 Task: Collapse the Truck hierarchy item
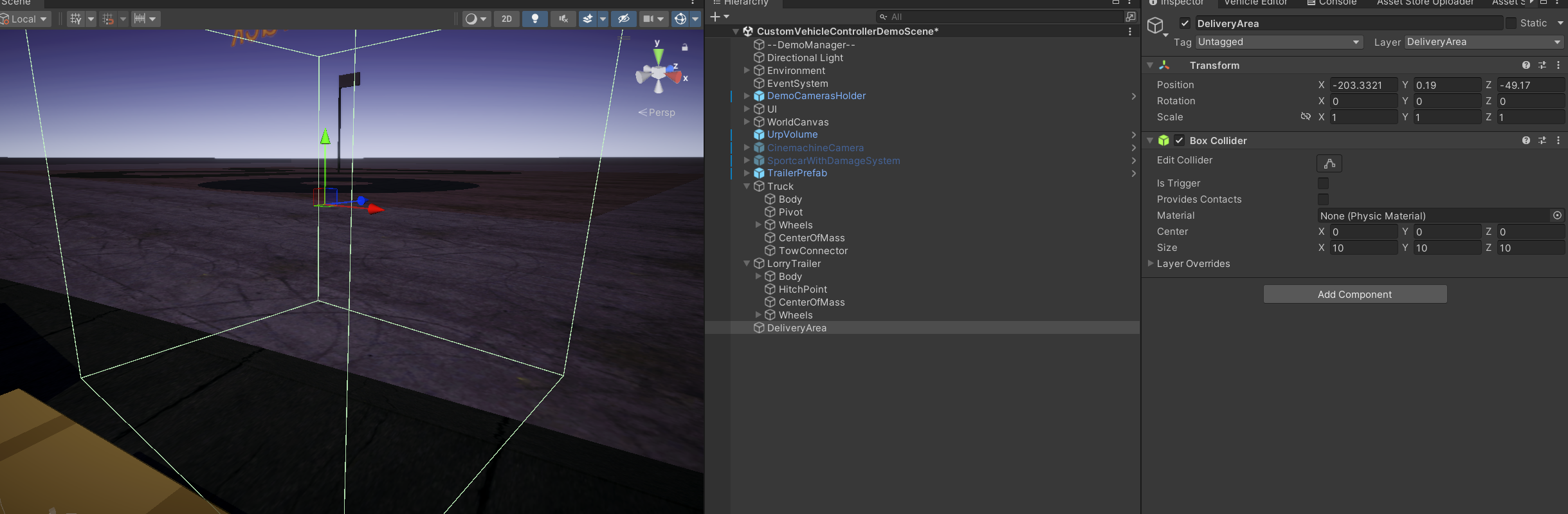click(747, 186)
